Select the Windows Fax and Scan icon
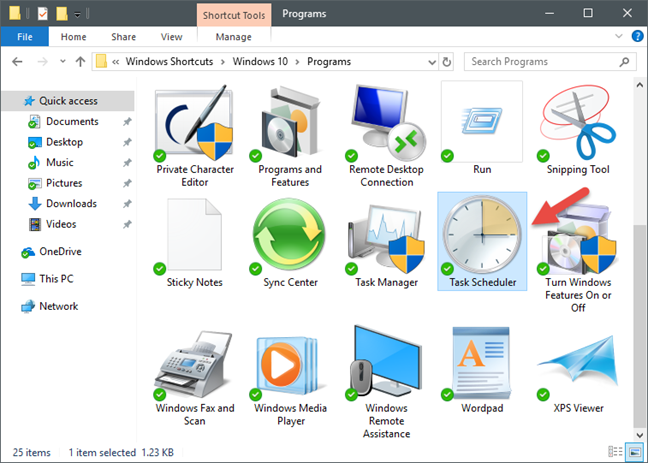The image size is (648, 463). click(194, 364)
